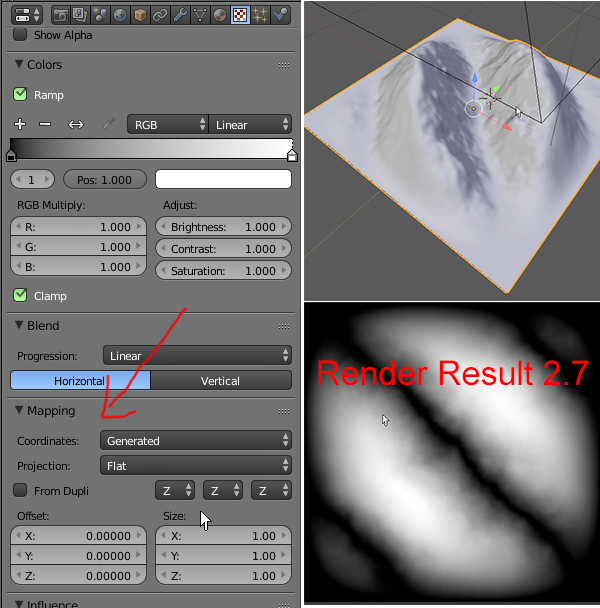
Task: Enable the From Dupli checkbox
Action: 20,490
